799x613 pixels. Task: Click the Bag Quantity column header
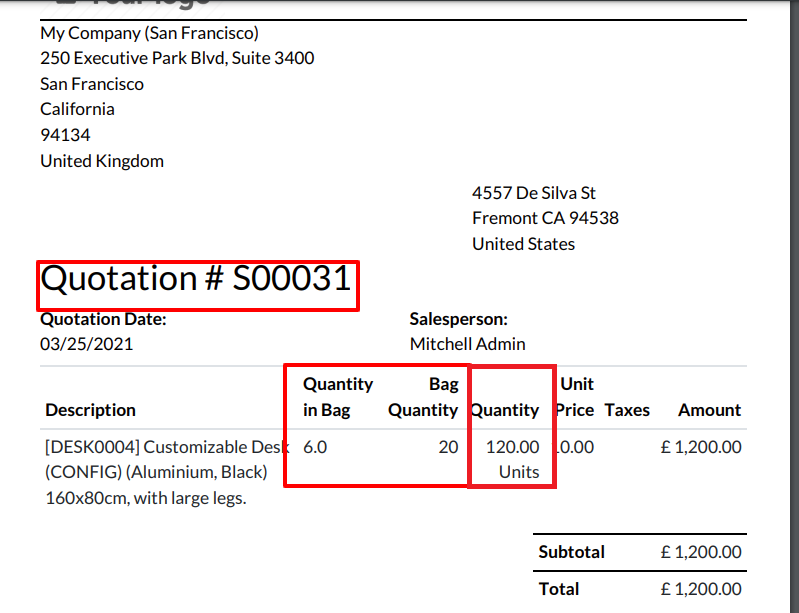[423, 397]
